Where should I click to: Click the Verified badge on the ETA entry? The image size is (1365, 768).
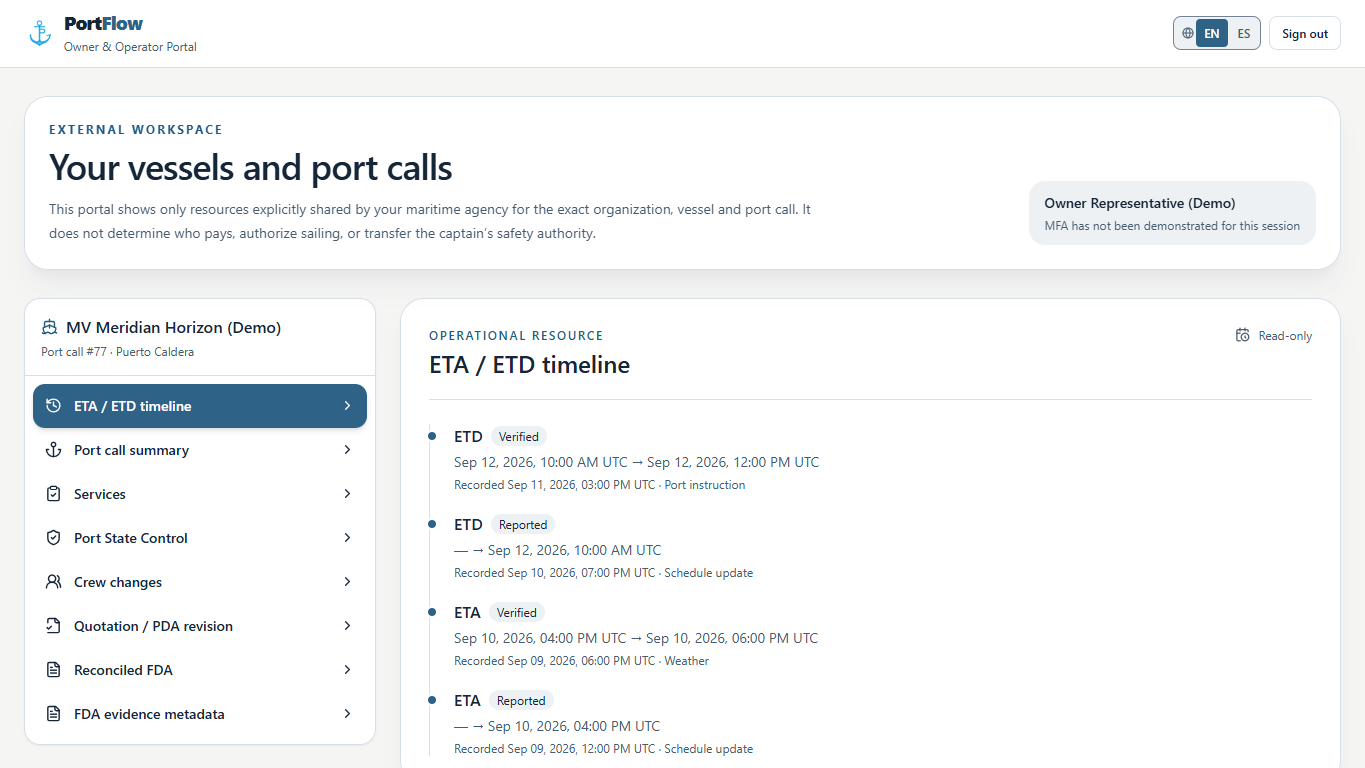pos(517,612)
